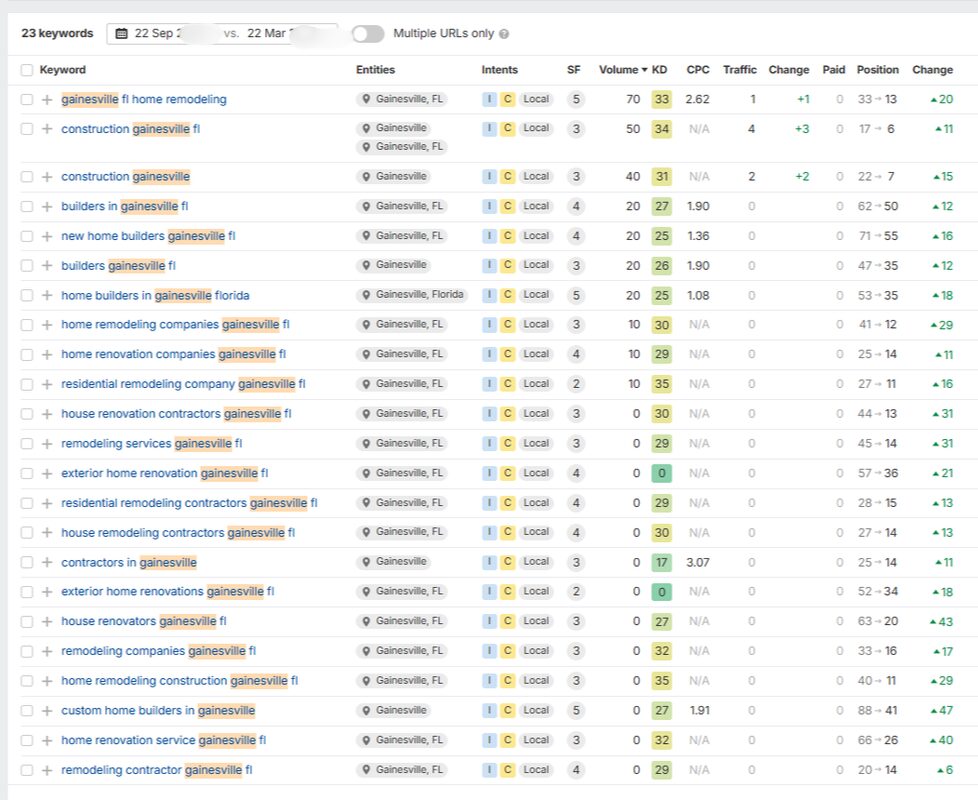Click the Traffic column header
978x800 pixels.
pos(739,70)
